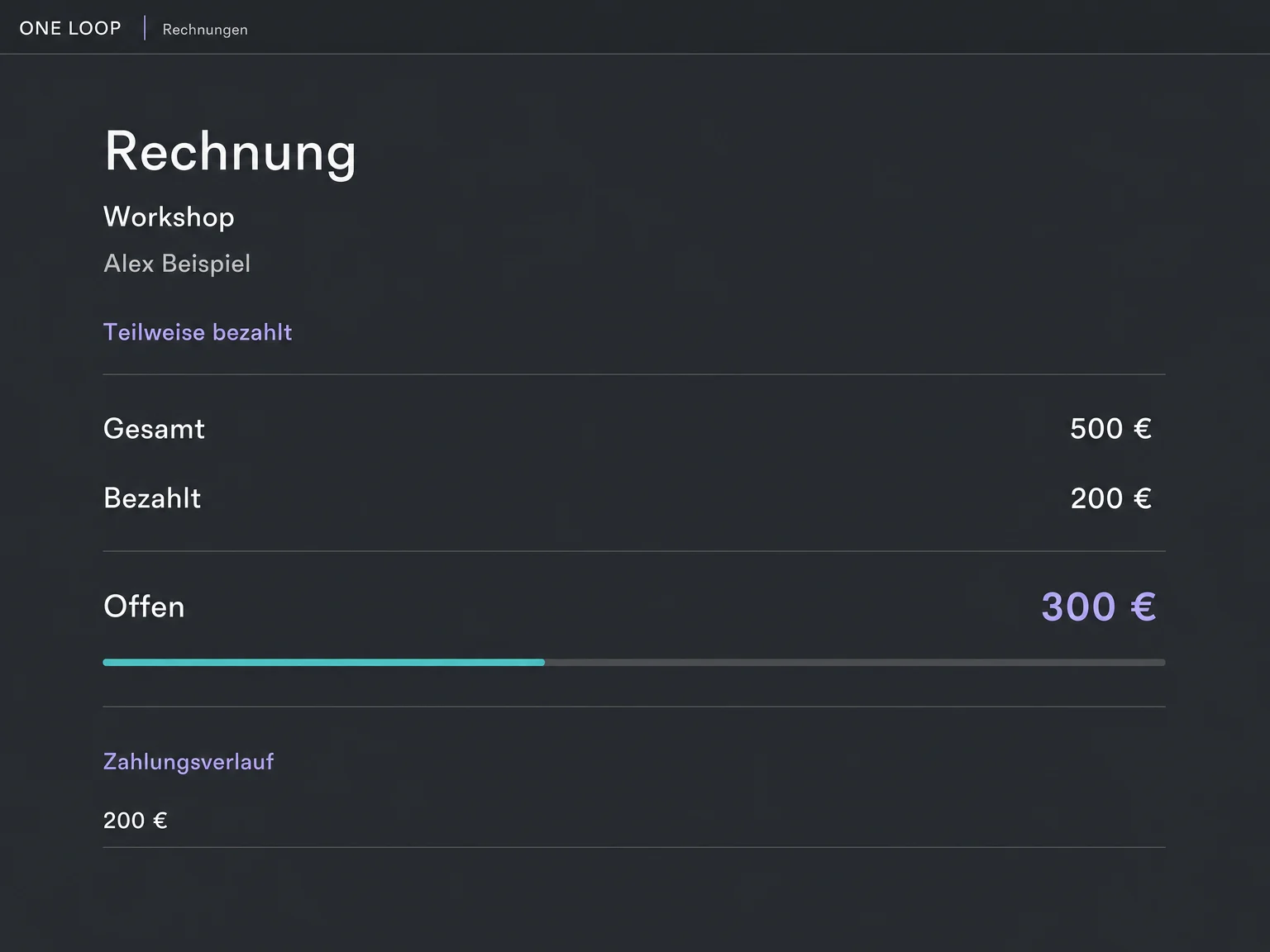Open the Rechnungen navigation item
This screenshot has height=952, width=1270.
(x=205, y=30)
